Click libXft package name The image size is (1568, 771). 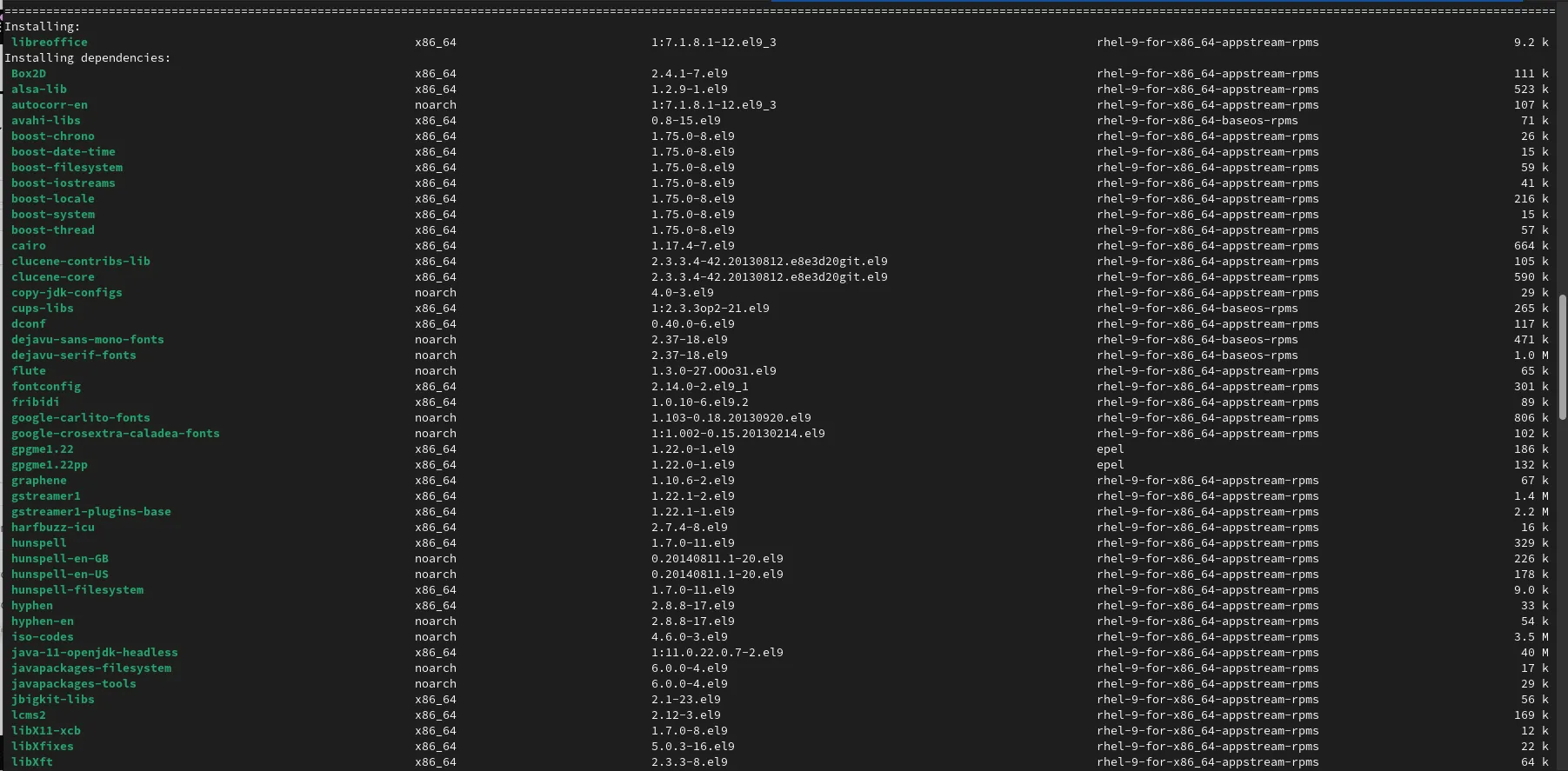click(x=32, y=761)
